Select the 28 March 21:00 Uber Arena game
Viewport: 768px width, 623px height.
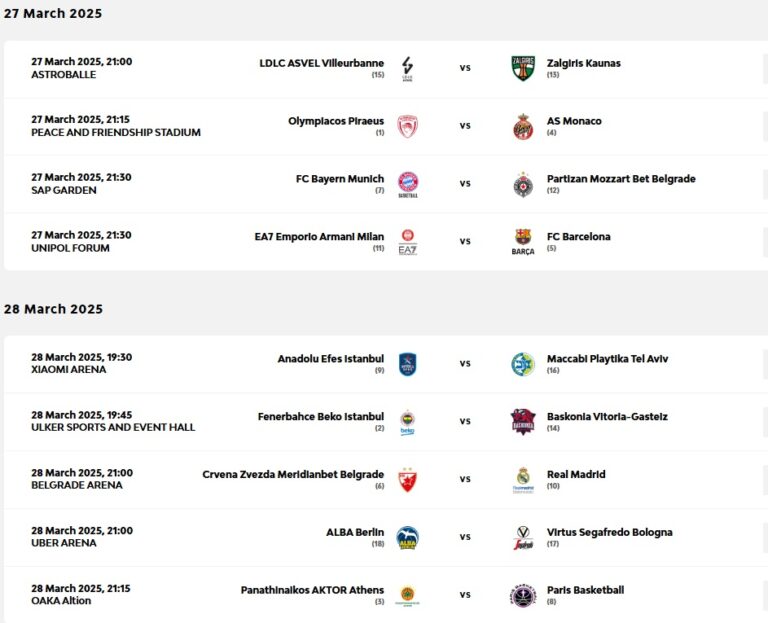[81, 537]
